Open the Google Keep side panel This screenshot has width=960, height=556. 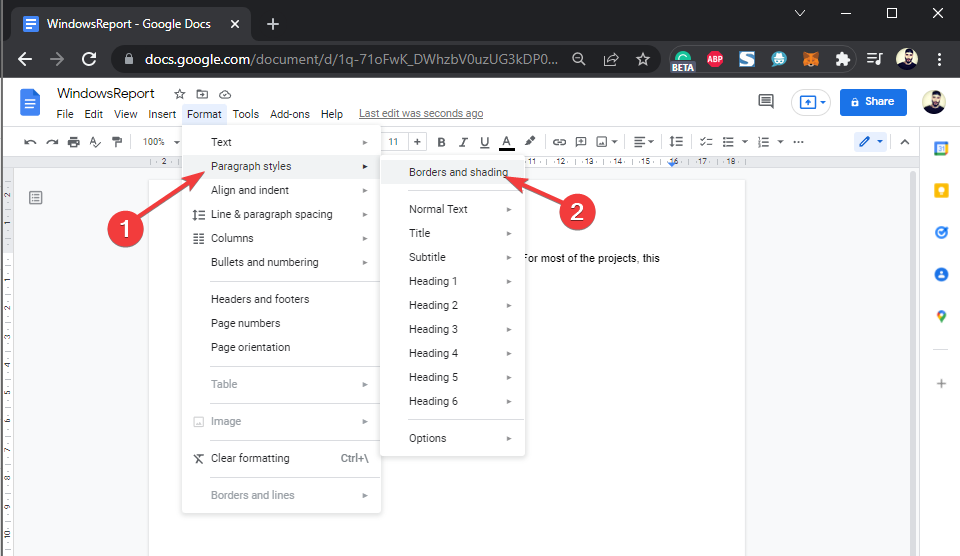point(941,190)
